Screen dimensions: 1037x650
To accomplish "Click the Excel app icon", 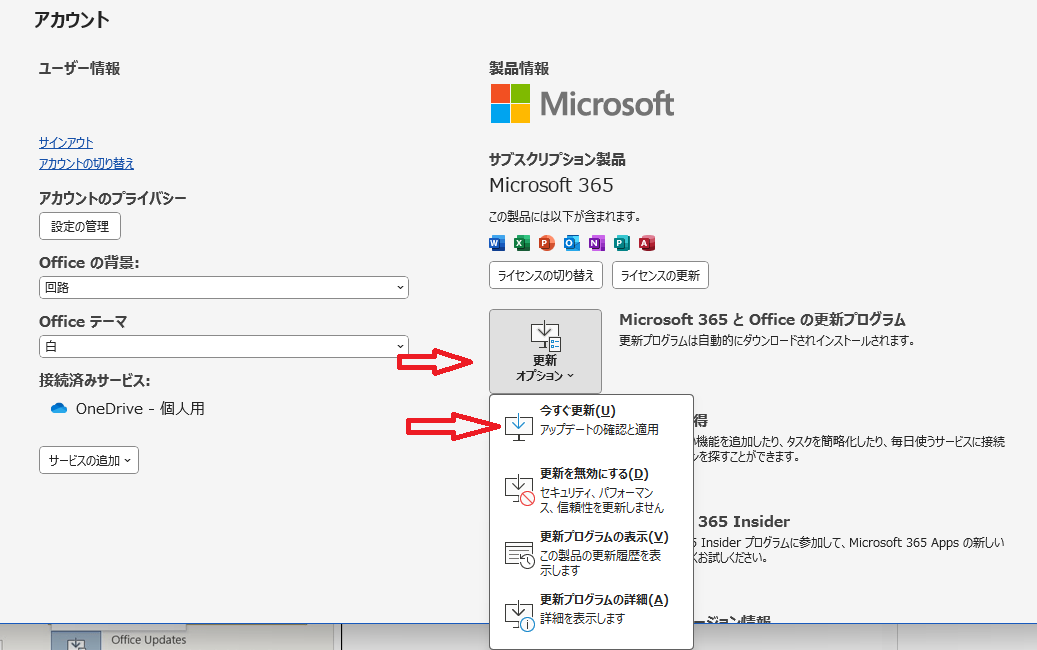I will click(x=522, y=243).
